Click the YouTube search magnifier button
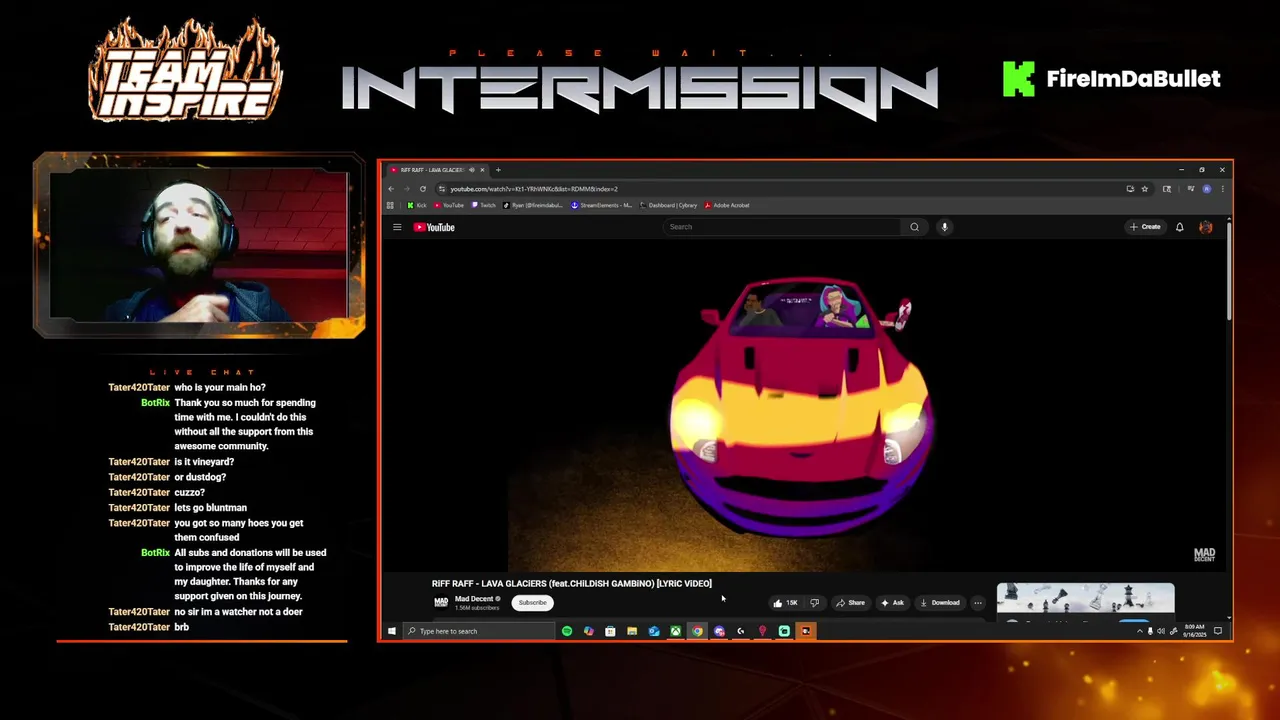1280x720 pixels. pyautogui.click(x=914, y=227)
